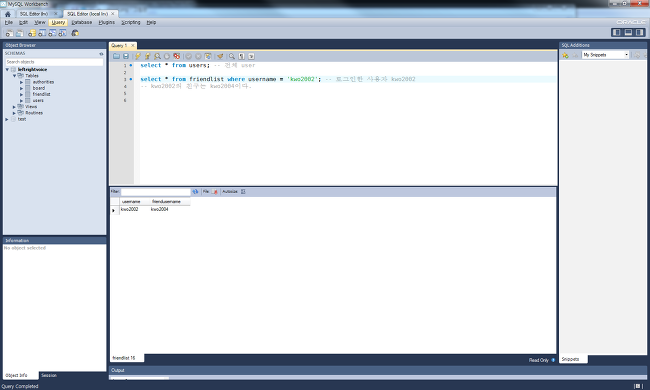Screen dimensions: 650x390
Task: Switch to first SQL Editor tab
Action: pyautogui.click(x=34, y=14)
